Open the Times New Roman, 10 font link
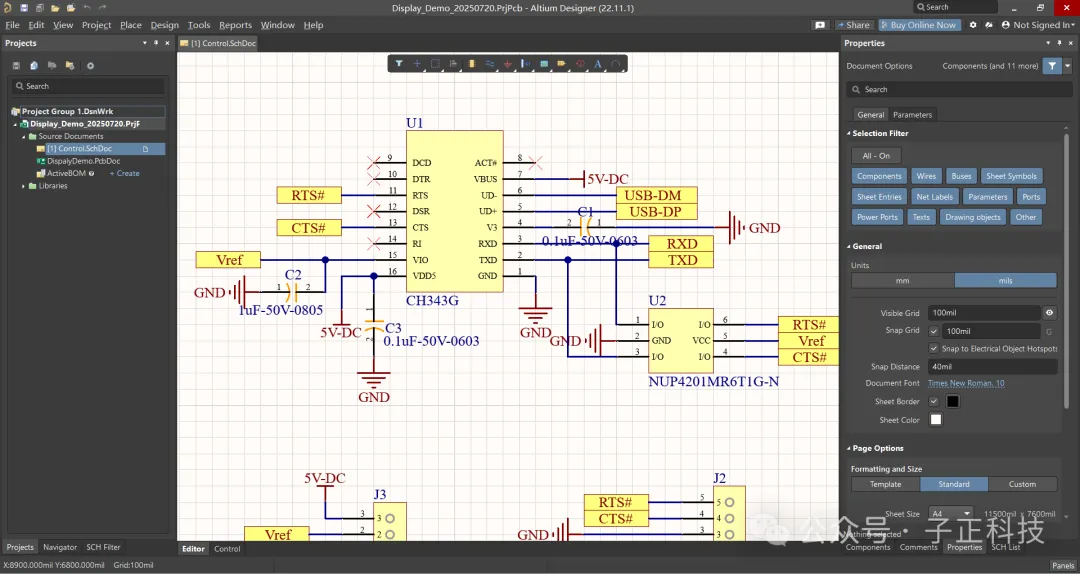Viewport: 1080px width, 574px height. [966, 383]
